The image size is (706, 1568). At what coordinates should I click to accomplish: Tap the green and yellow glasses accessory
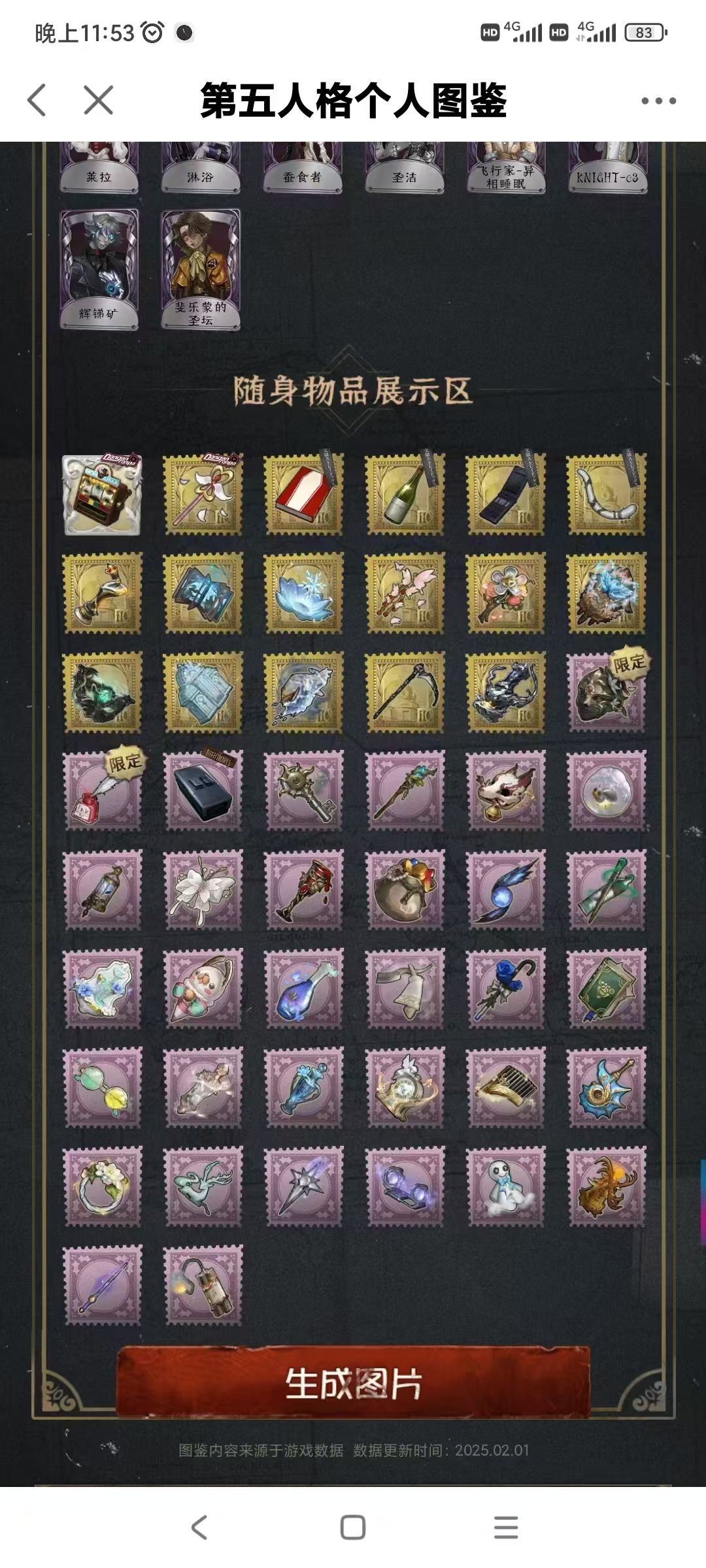(x=101, y=1088)
